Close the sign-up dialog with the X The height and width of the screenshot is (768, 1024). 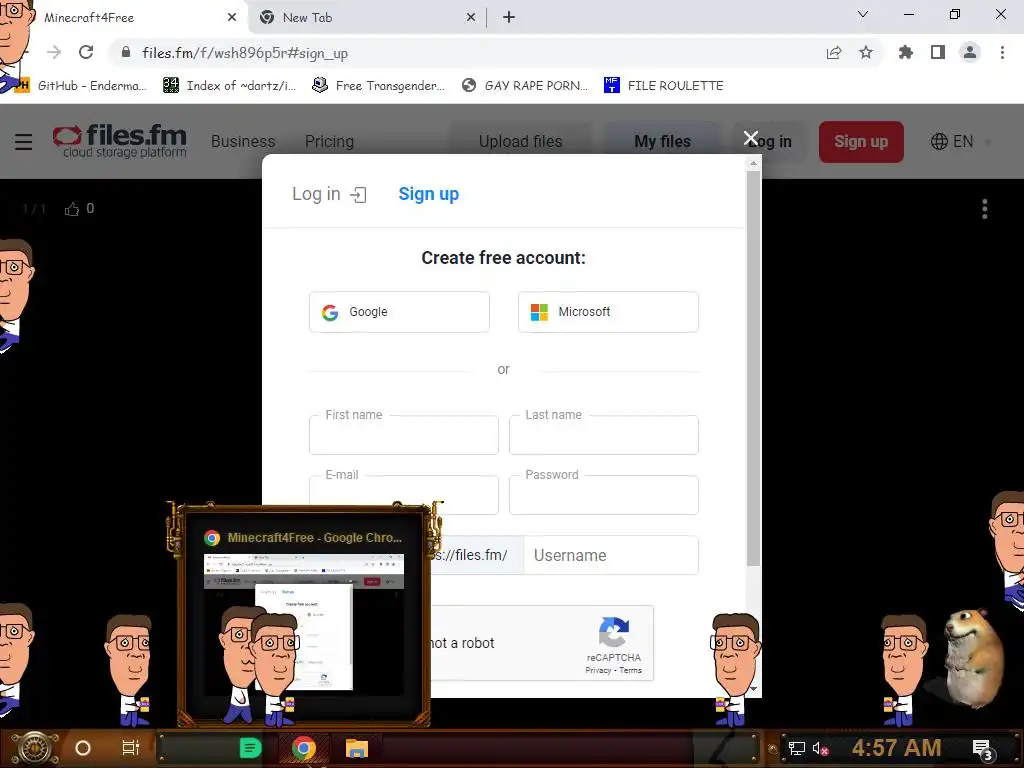[x=750, y=138]
